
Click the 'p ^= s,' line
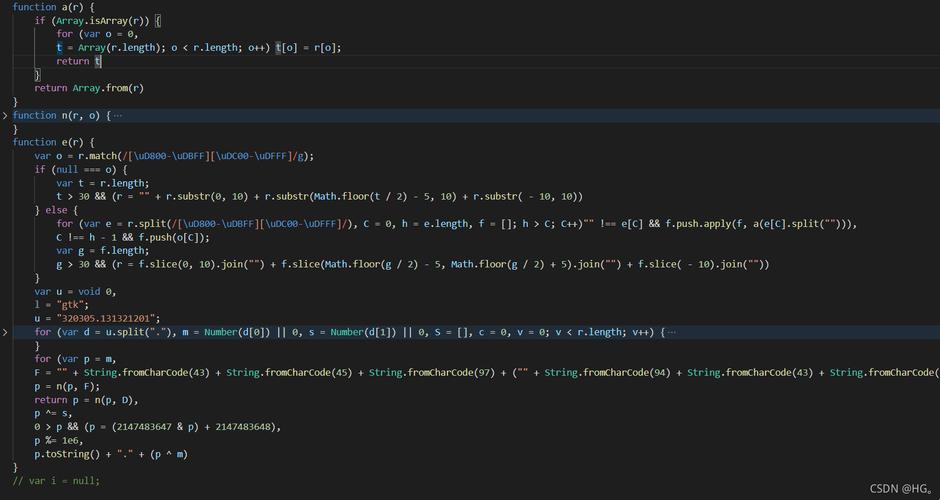53,414
